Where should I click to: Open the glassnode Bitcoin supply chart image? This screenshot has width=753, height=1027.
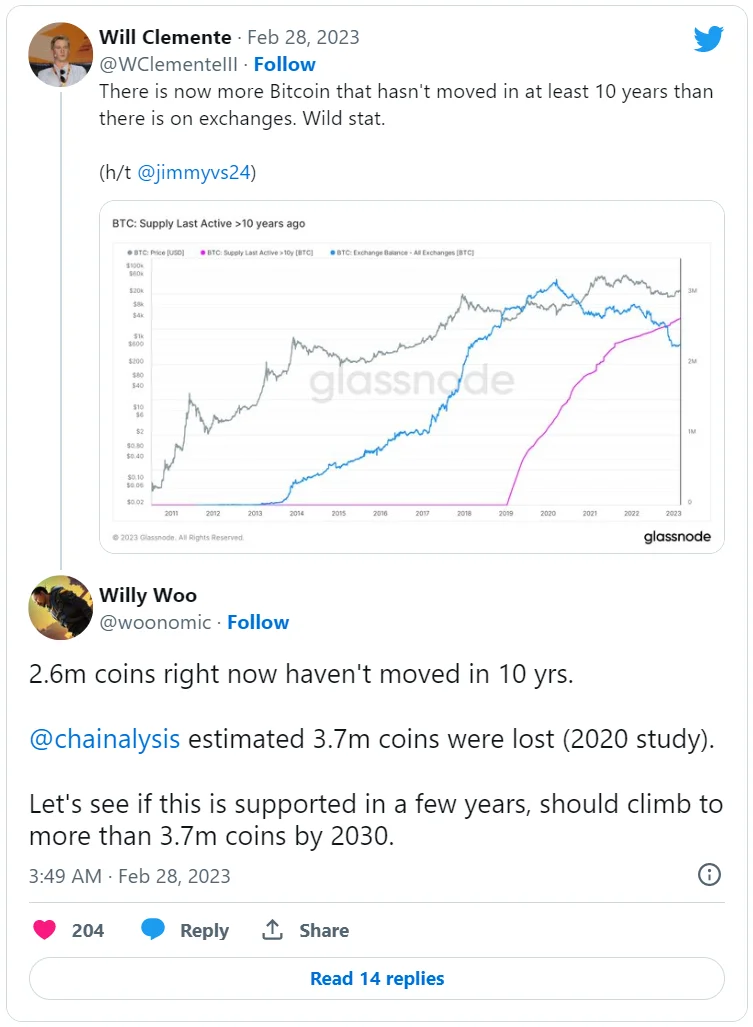411,376
